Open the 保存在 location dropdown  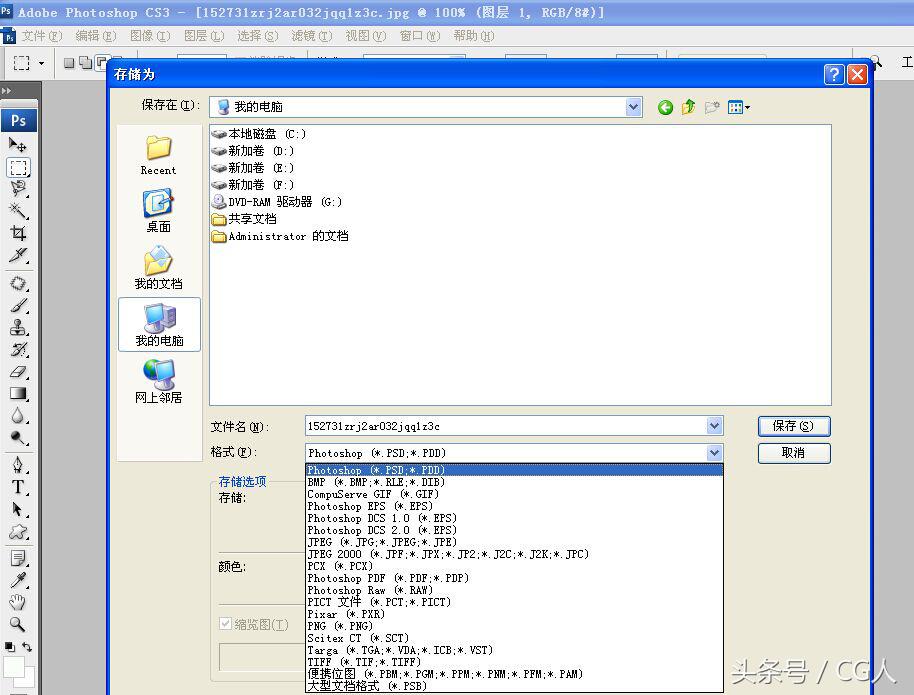pyautogui.click(x=633, y=107)
